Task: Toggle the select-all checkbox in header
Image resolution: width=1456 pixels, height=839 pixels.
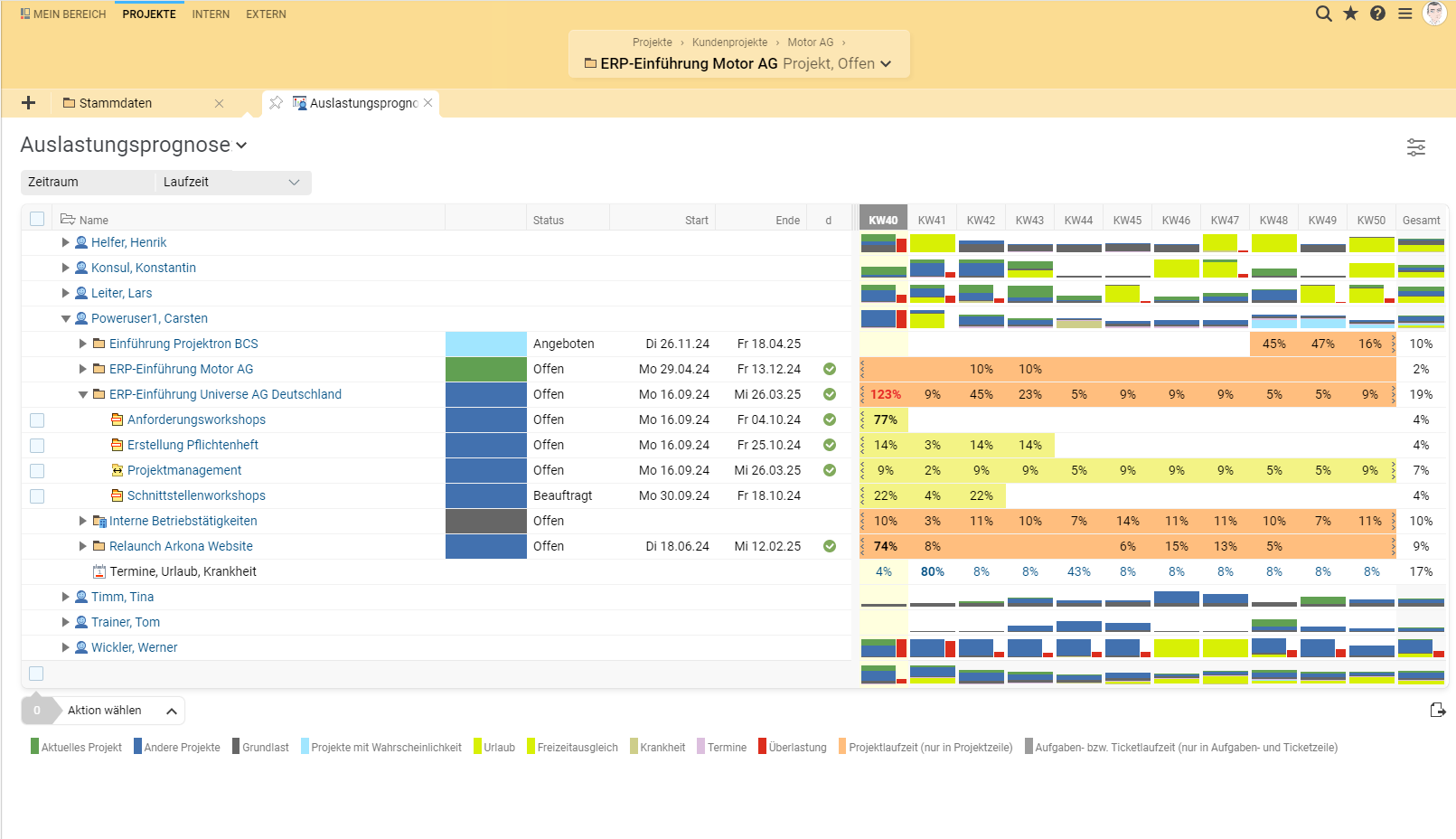Action: tap(37, 219)
